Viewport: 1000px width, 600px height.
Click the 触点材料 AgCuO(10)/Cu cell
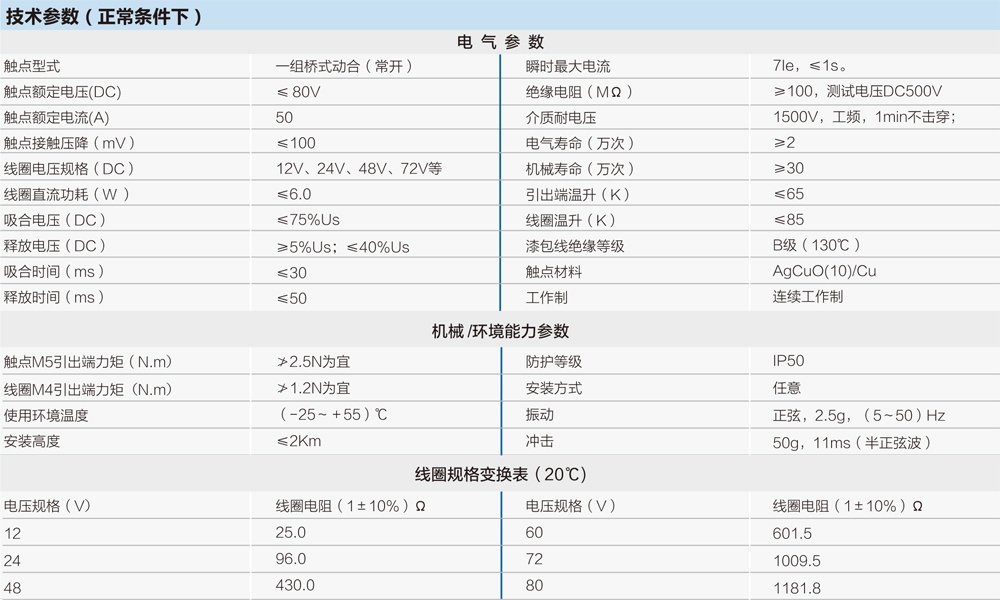814,270
